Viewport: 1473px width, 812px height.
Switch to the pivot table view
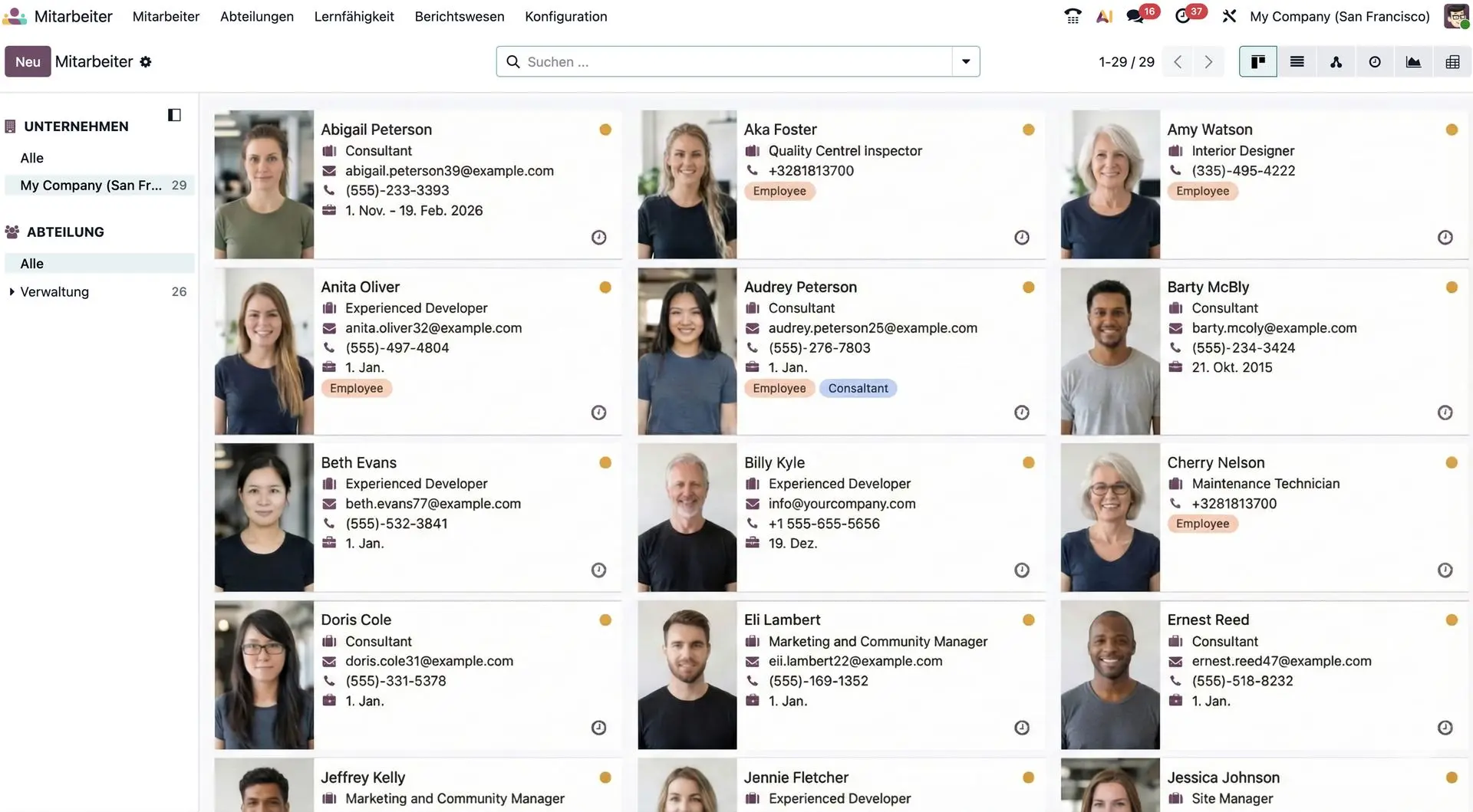[x=1452, y=61]
